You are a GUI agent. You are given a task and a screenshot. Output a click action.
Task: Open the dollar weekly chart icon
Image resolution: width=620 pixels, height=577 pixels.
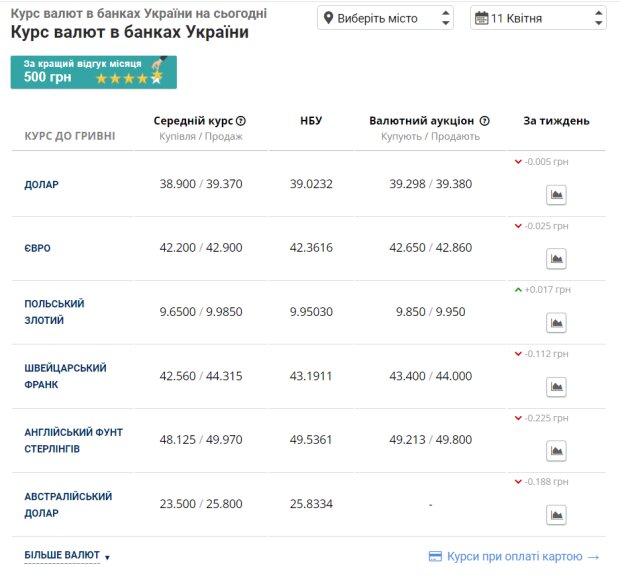tap(557, 195)
